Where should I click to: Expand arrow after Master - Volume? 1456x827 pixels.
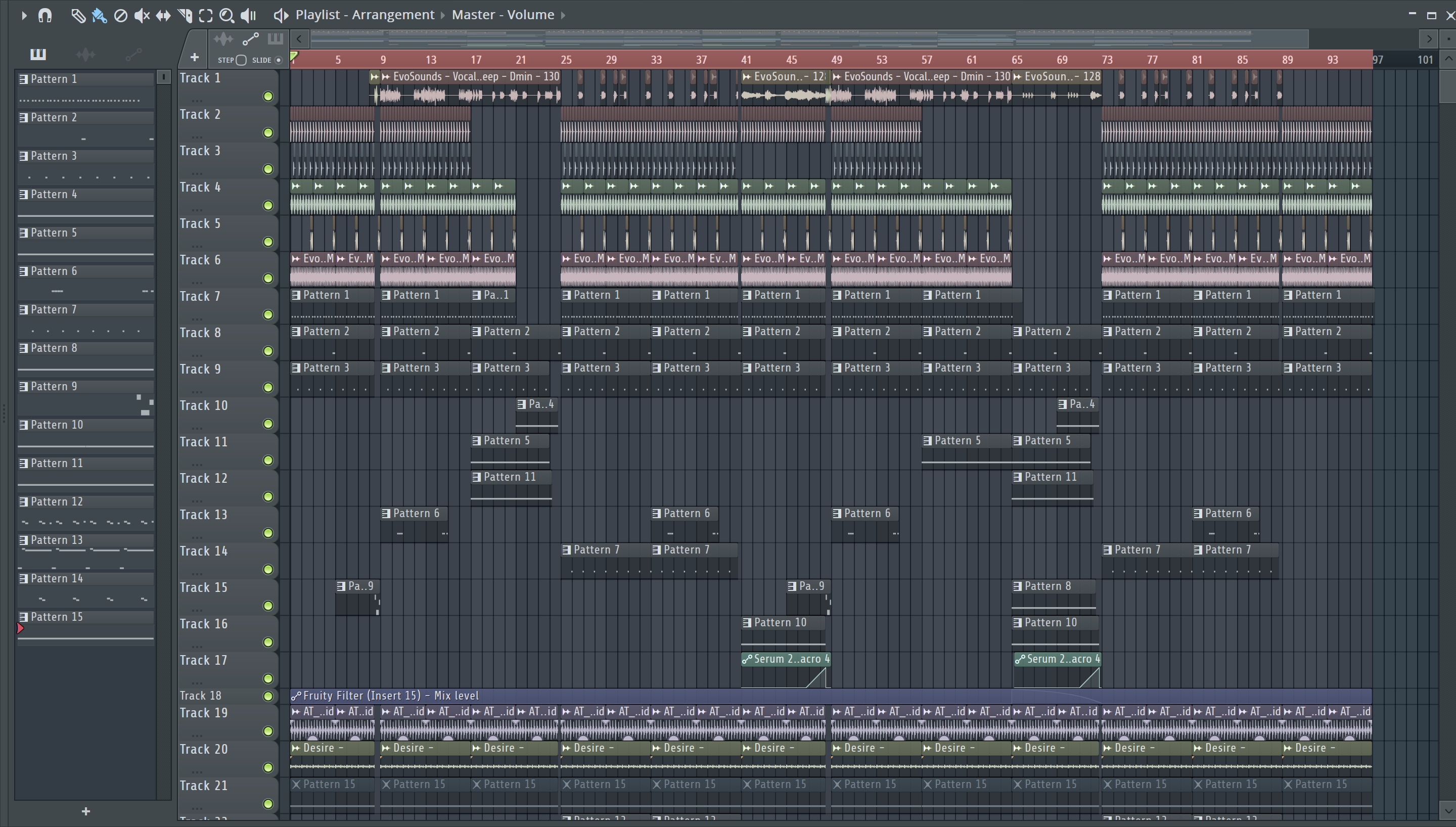(x=563, y=15)
